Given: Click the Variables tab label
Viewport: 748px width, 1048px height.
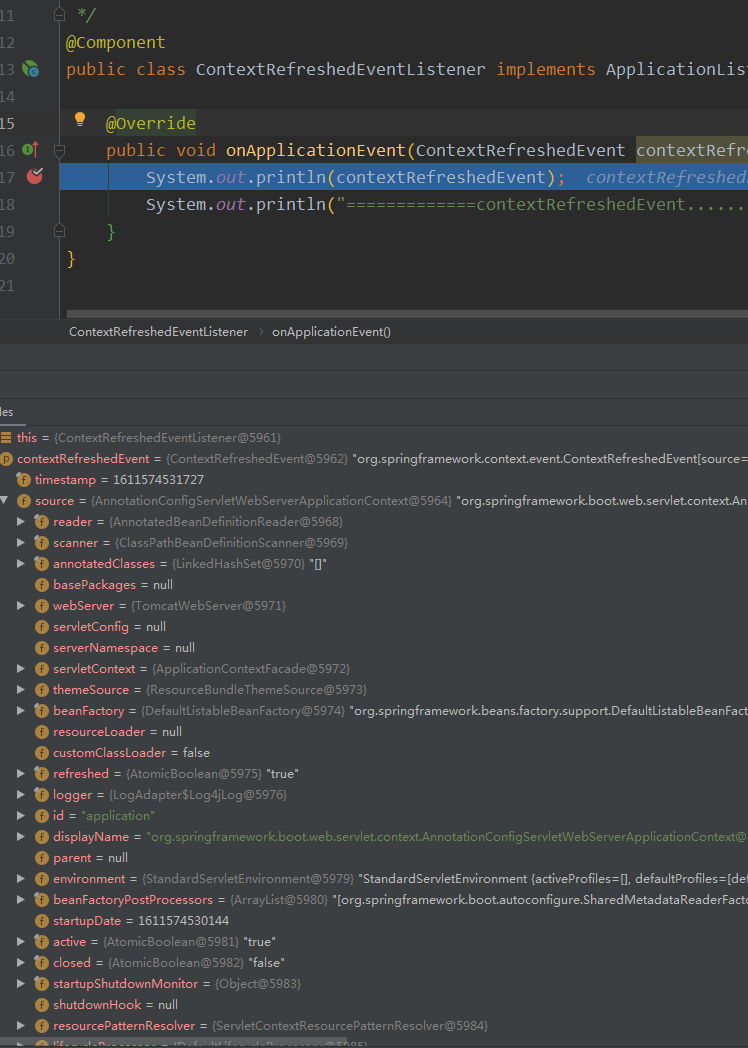Looking at the screenshot, I should 7,412.
